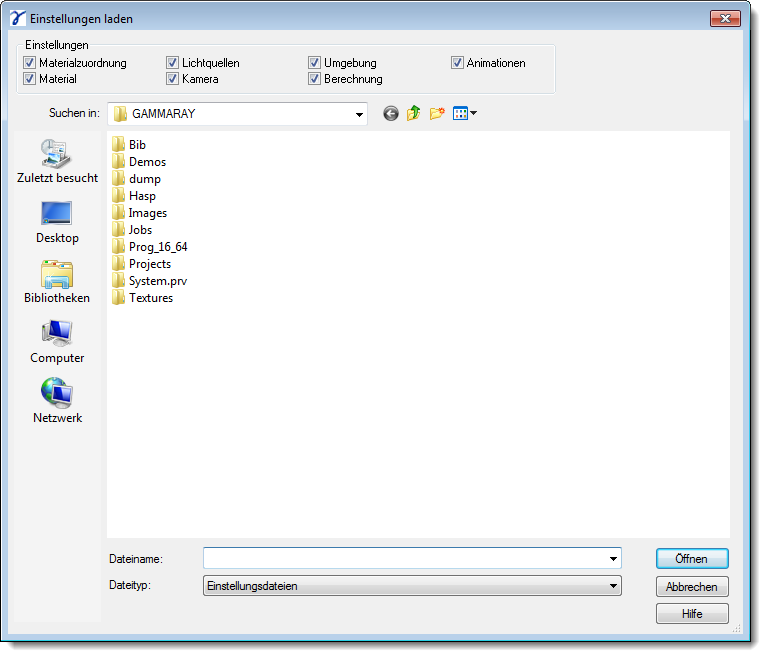Select the dump folder name

[145, 179]
